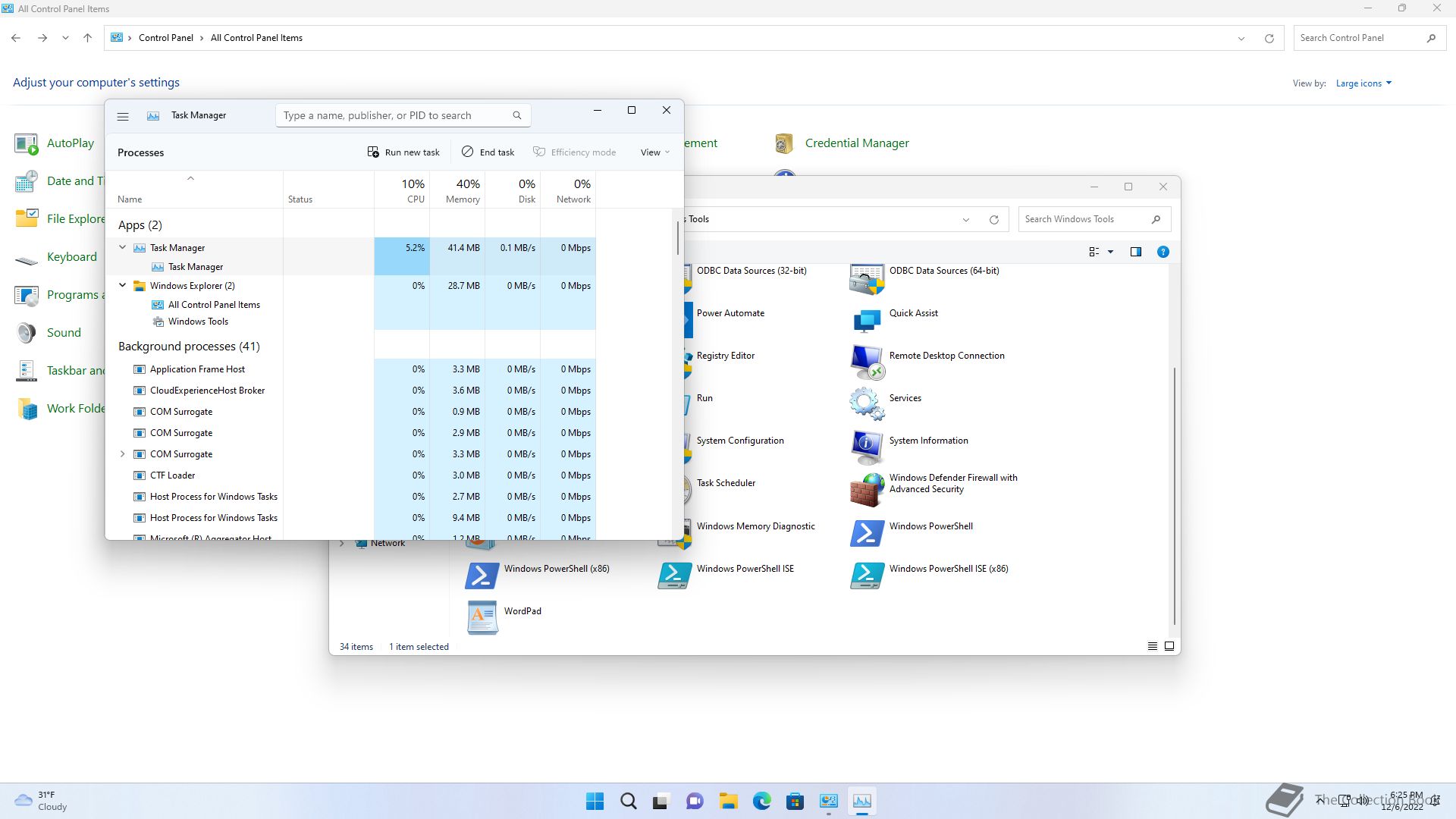Collapse the Task Manager app group

pos(122,247)
